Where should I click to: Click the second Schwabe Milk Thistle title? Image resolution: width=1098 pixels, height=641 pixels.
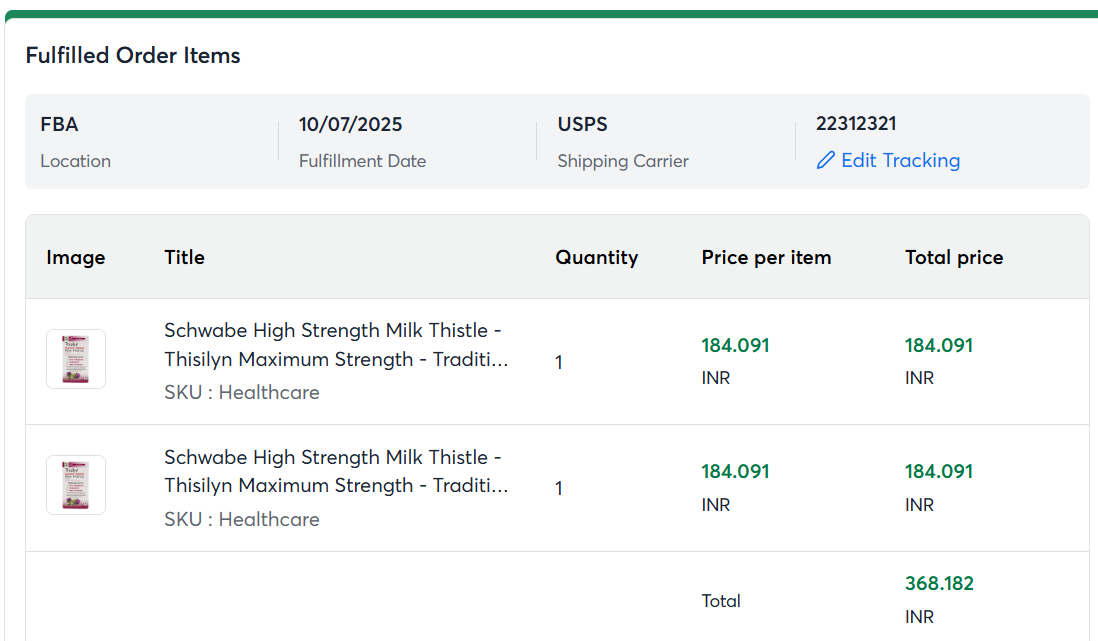(x=336, y=471)
